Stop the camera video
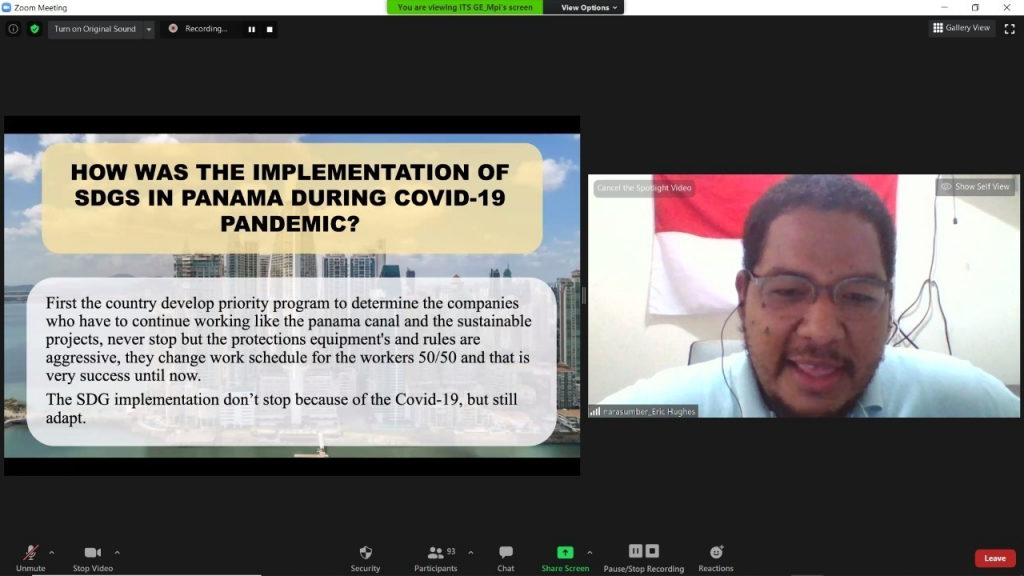Viewport: 1024px width, 576px height. click(x=92, y=556)
